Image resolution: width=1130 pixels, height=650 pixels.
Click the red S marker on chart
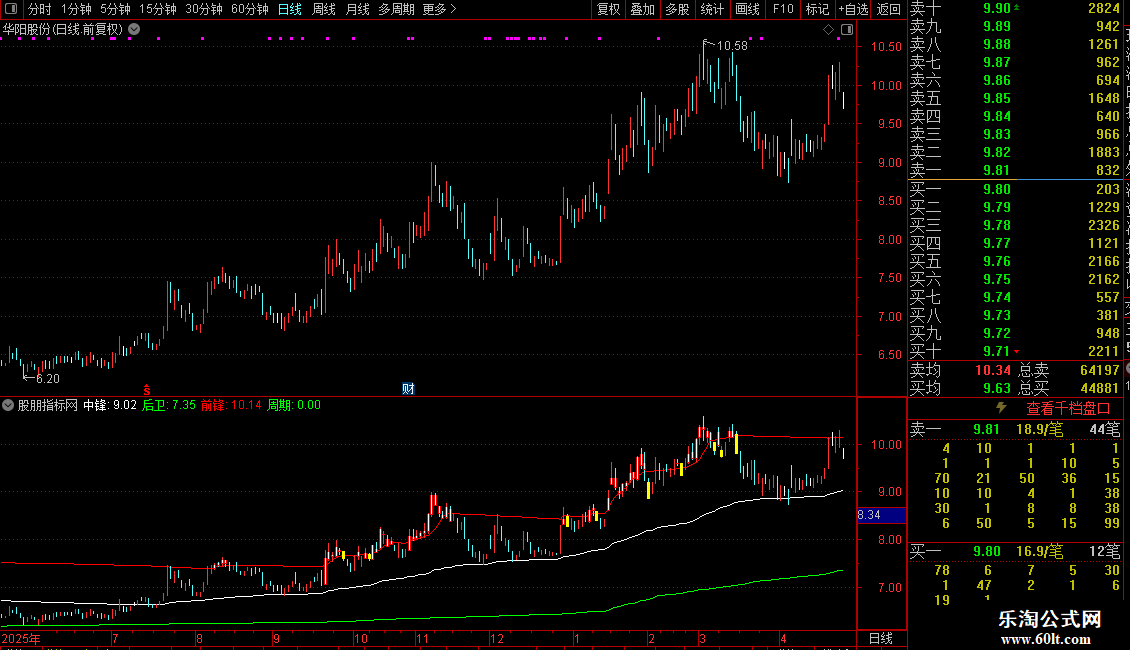coord(147,389)
